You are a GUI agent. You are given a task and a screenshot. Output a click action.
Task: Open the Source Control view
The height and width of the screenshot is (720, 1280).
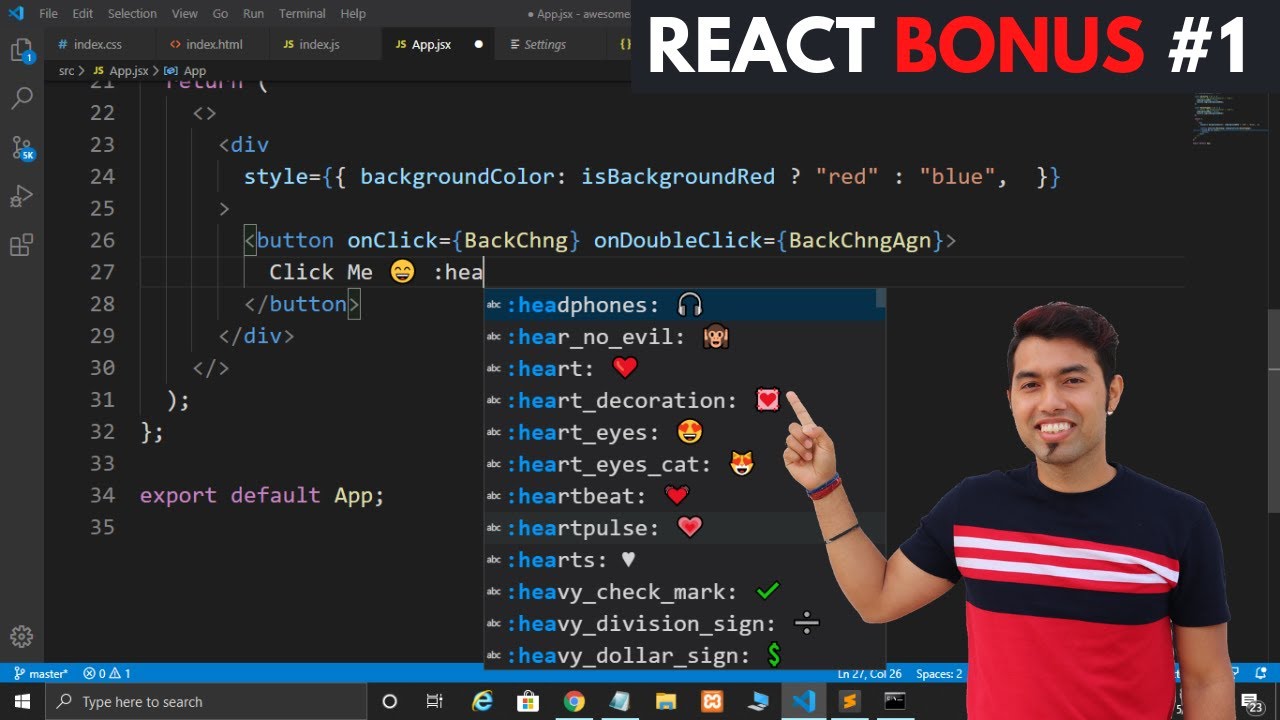point(22,148)
